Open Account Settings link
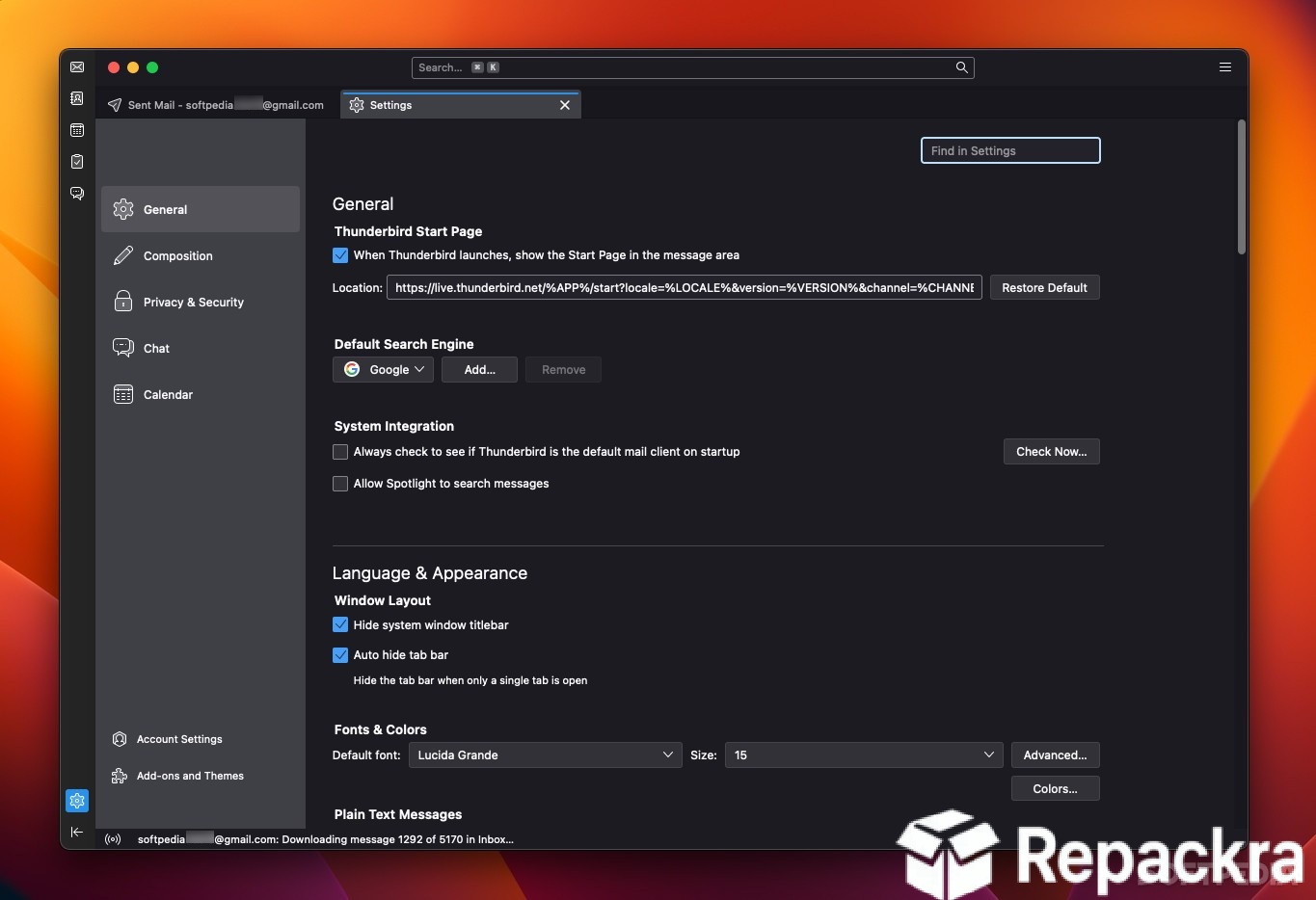 pyautogui.click(x=179, y=739)
